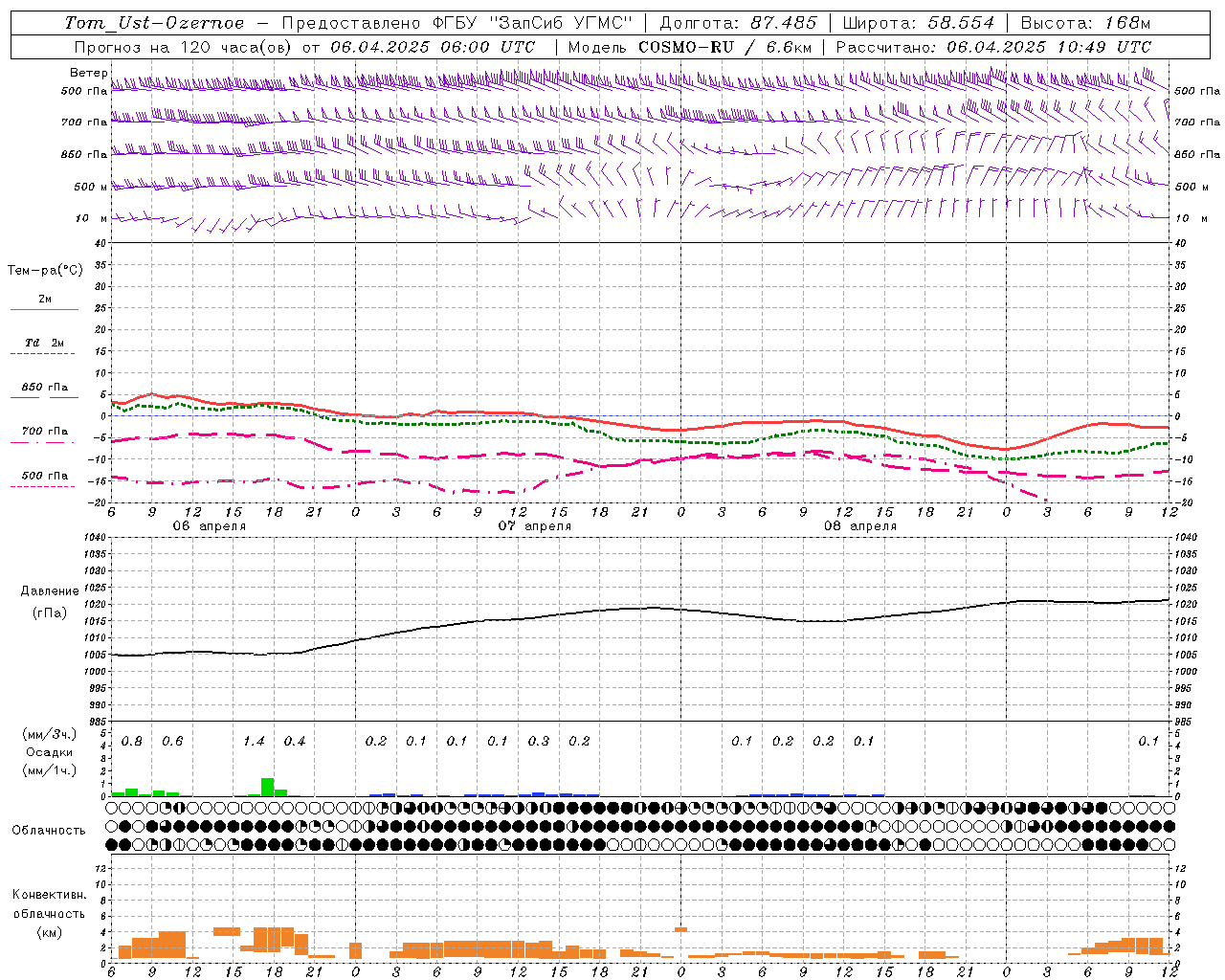Click the 'Высота: 168м' field

1085,23
